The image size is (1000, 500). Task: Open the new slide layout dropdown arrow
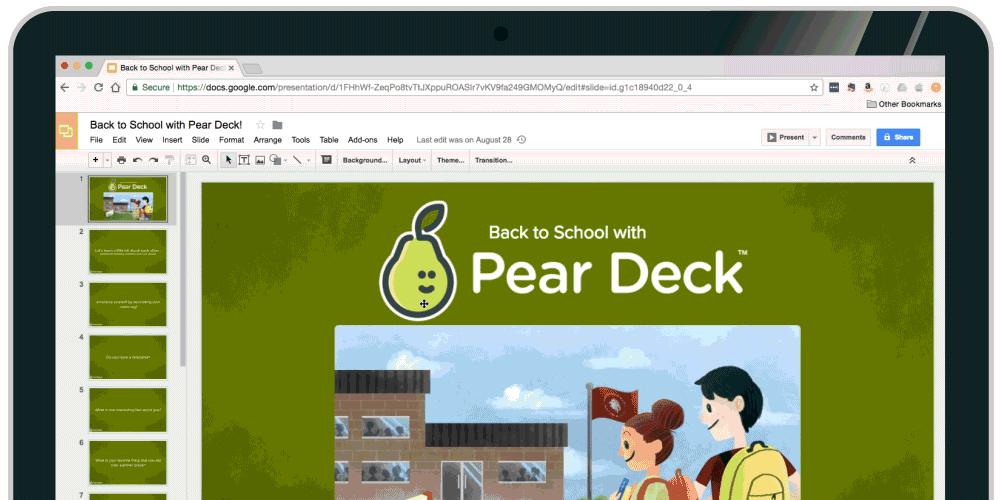click(x=107, y=160)
